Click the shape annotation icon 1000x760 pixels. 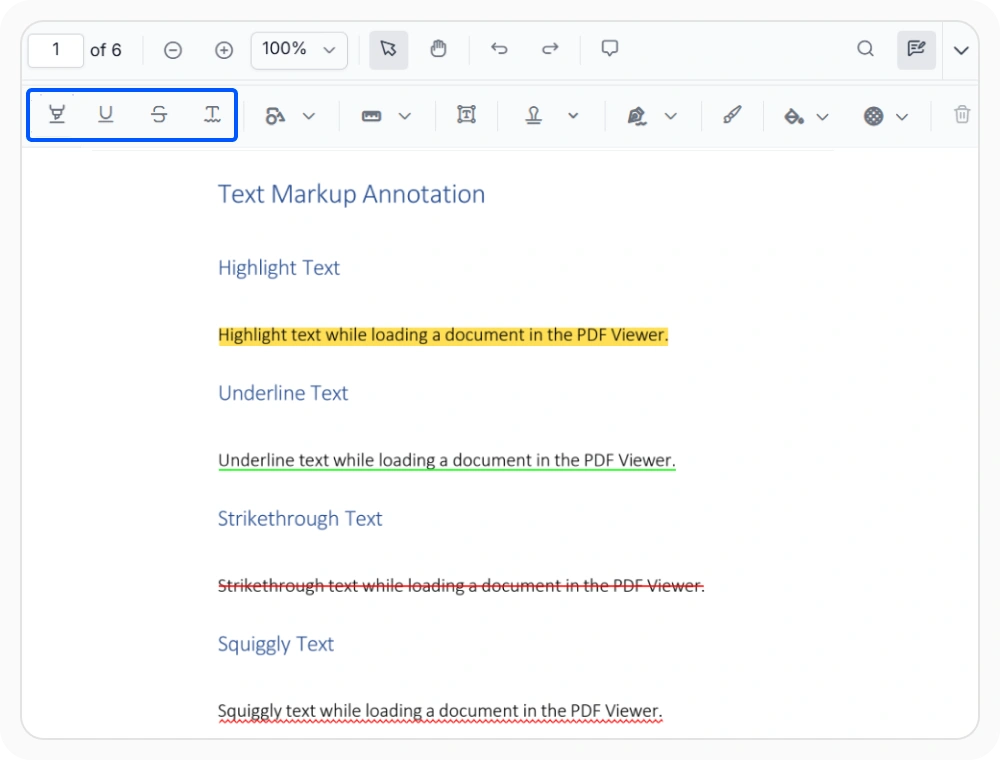tap(275, 116)
